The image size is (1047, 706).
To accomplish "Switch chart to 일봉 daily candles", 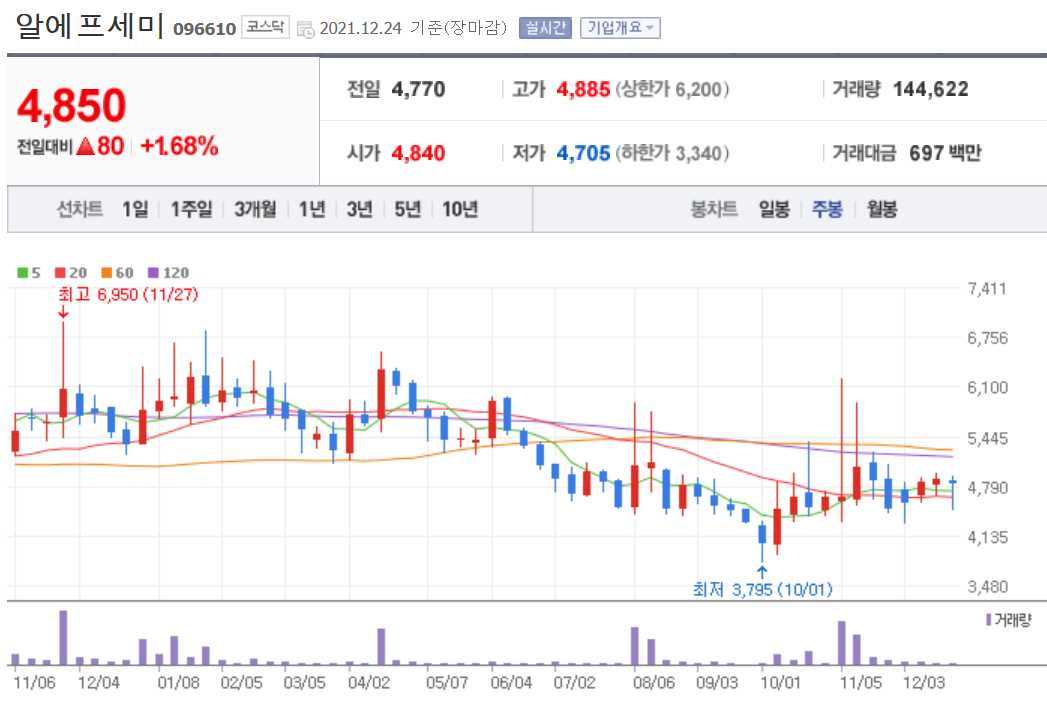I will coord(775,210).
